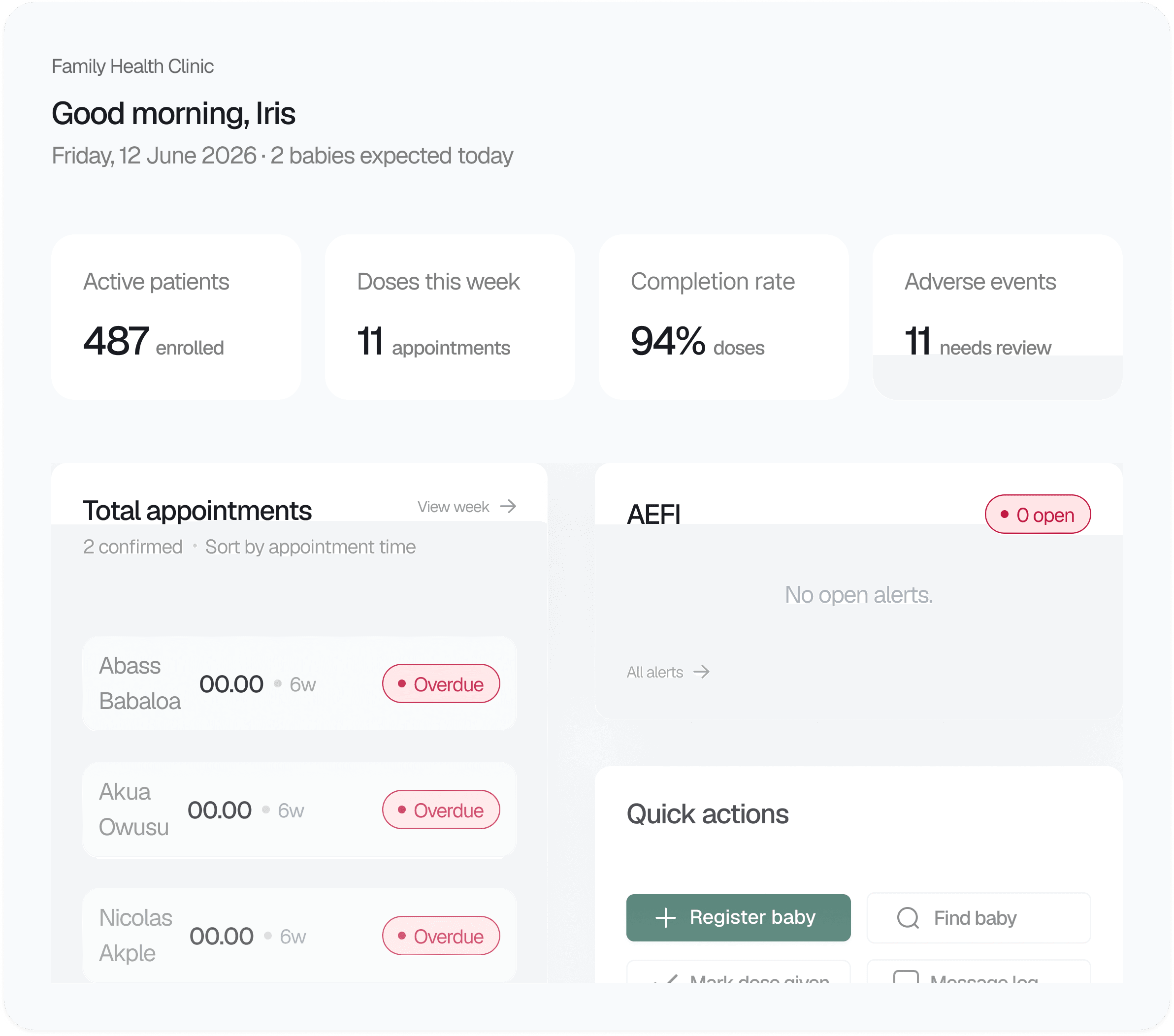This screenshot has width=1174, height=1036.
Task: Click the 6w age in Akua Owusu row
Action: pos(291,811)
